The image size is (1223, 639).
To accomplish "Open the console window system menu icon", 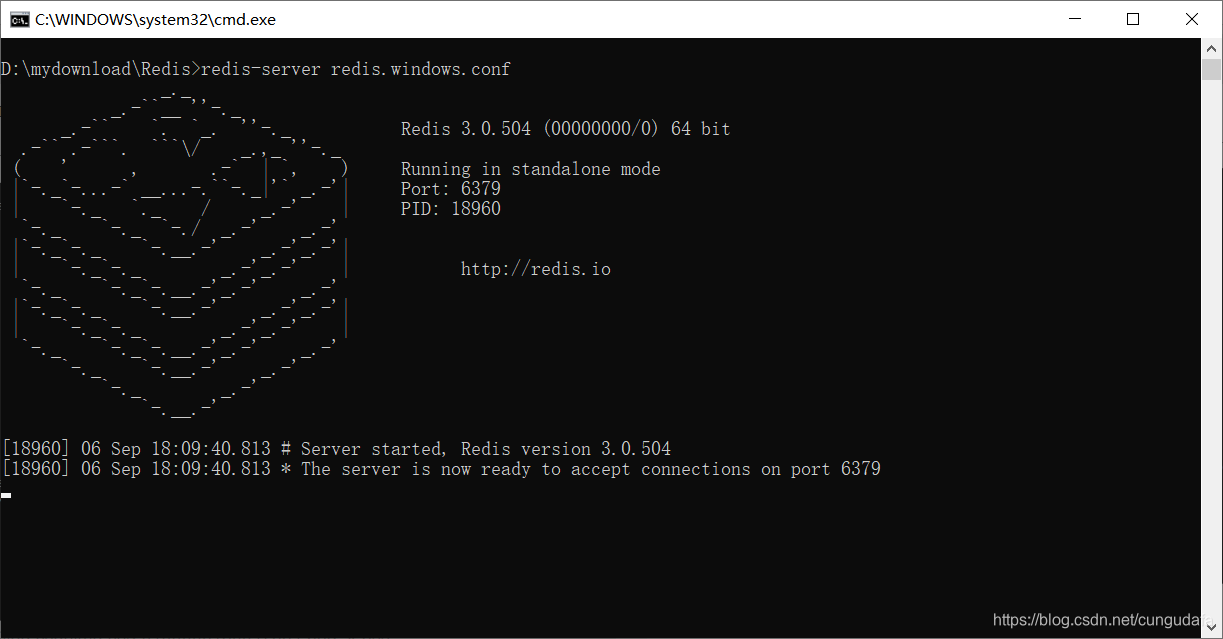I will (21, 18).
